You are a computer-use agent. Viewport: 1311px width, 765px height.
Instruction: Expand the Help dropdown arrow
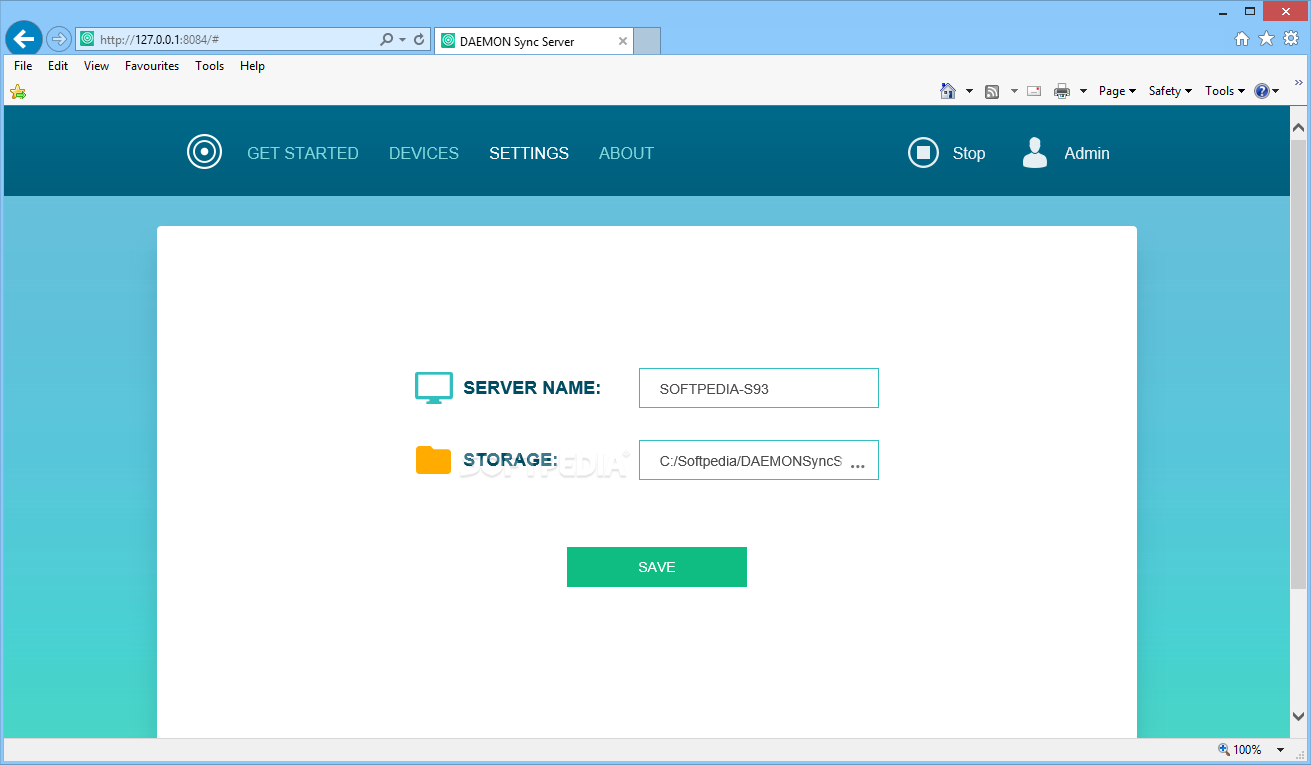(x=1275, y=91)
